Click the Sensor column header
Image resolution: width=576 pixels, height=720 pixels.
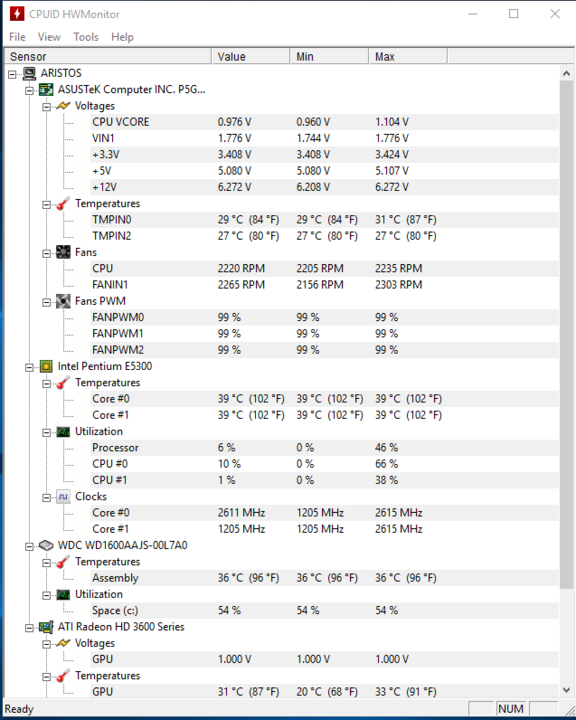tap(108, 56)
